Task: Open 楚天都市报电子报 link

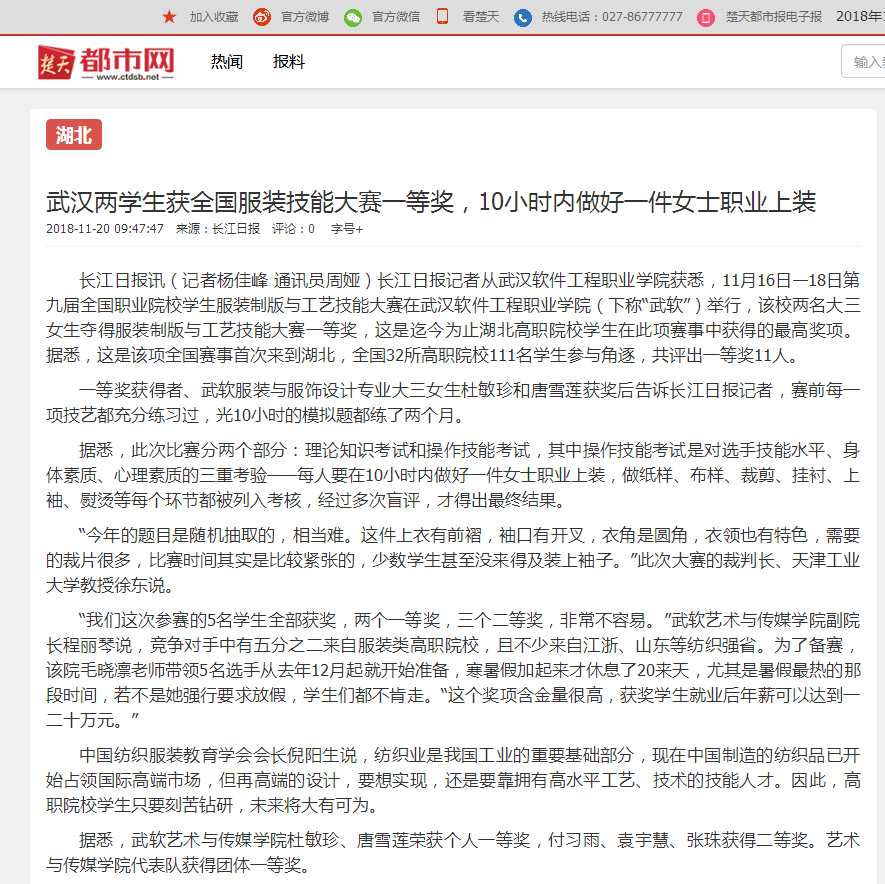Action: point(773,17)
